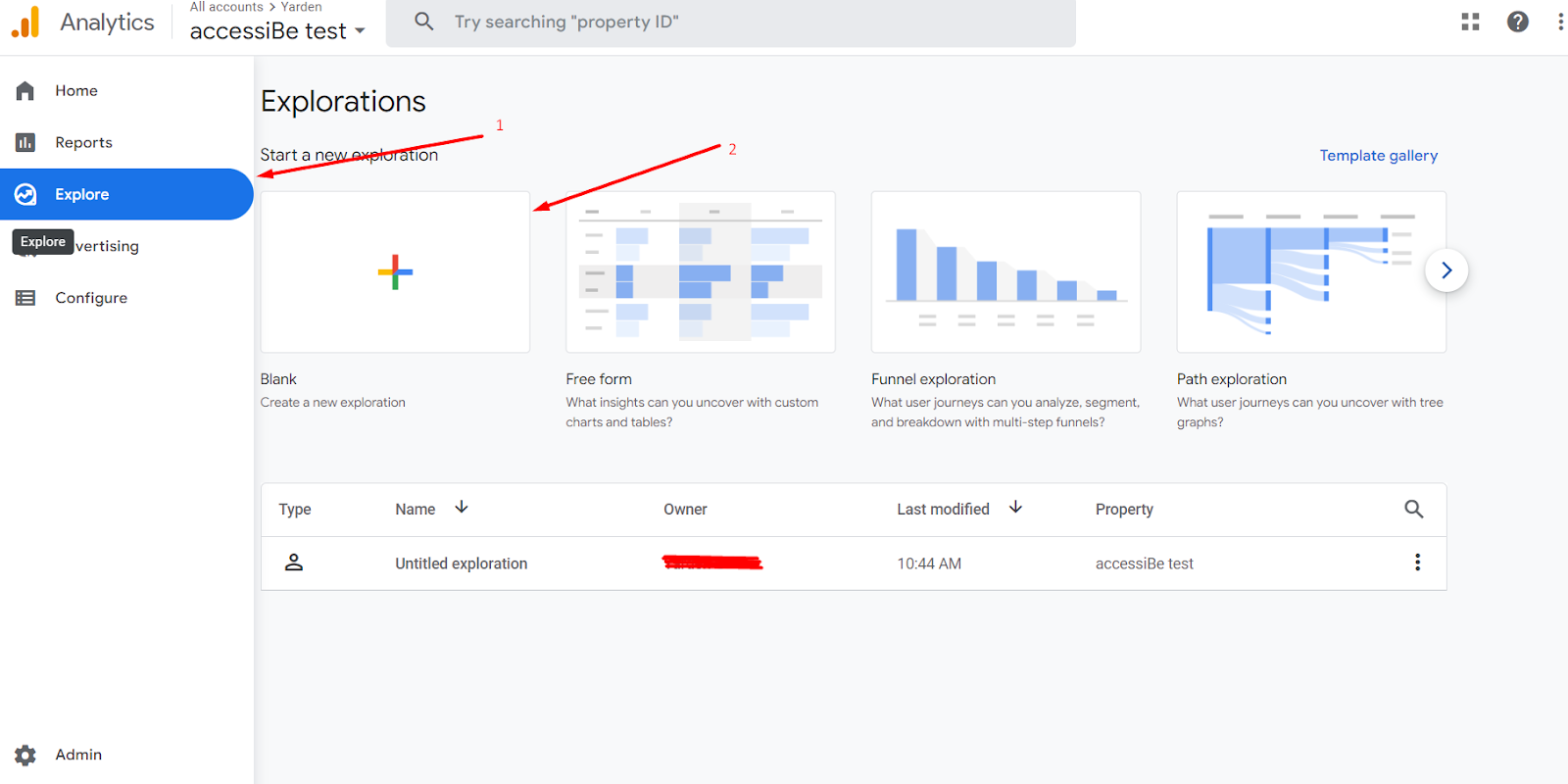Click the person icon in Type column
Screen dimensions: 1568x784
click(x=294, y=563)
